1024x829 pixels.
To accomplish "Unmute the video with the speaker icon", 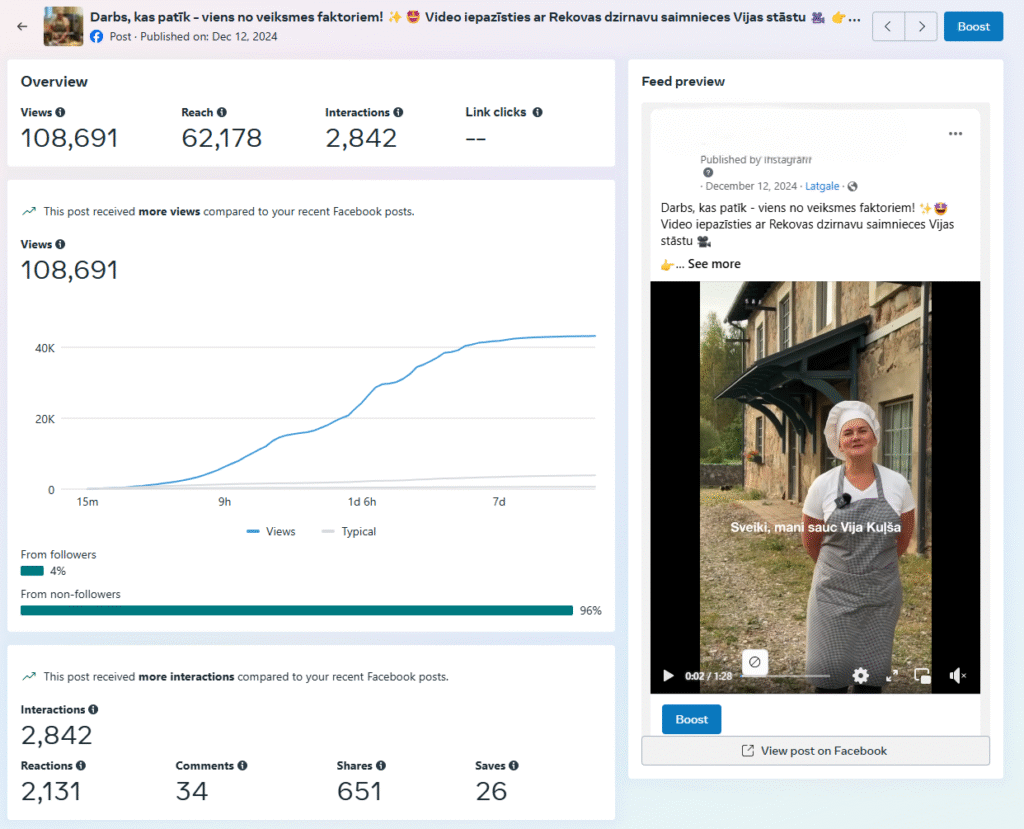I will coord(957,676).
